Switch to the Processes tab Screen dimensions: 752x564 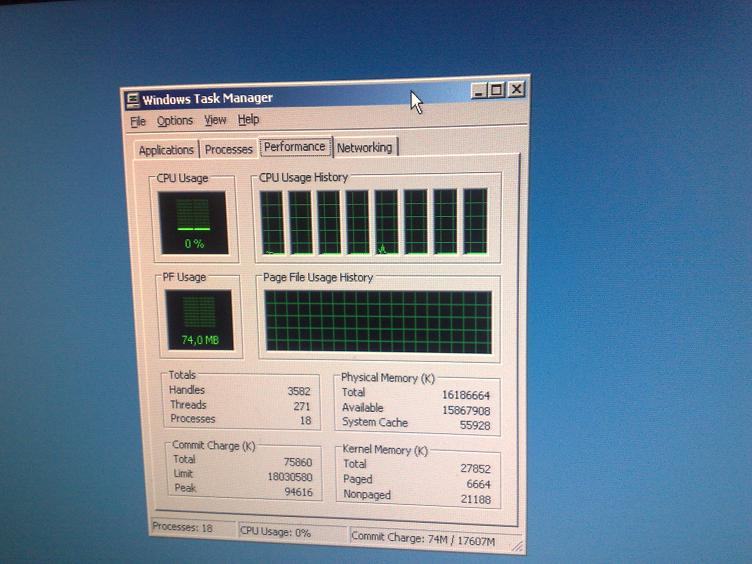point(228,149)
